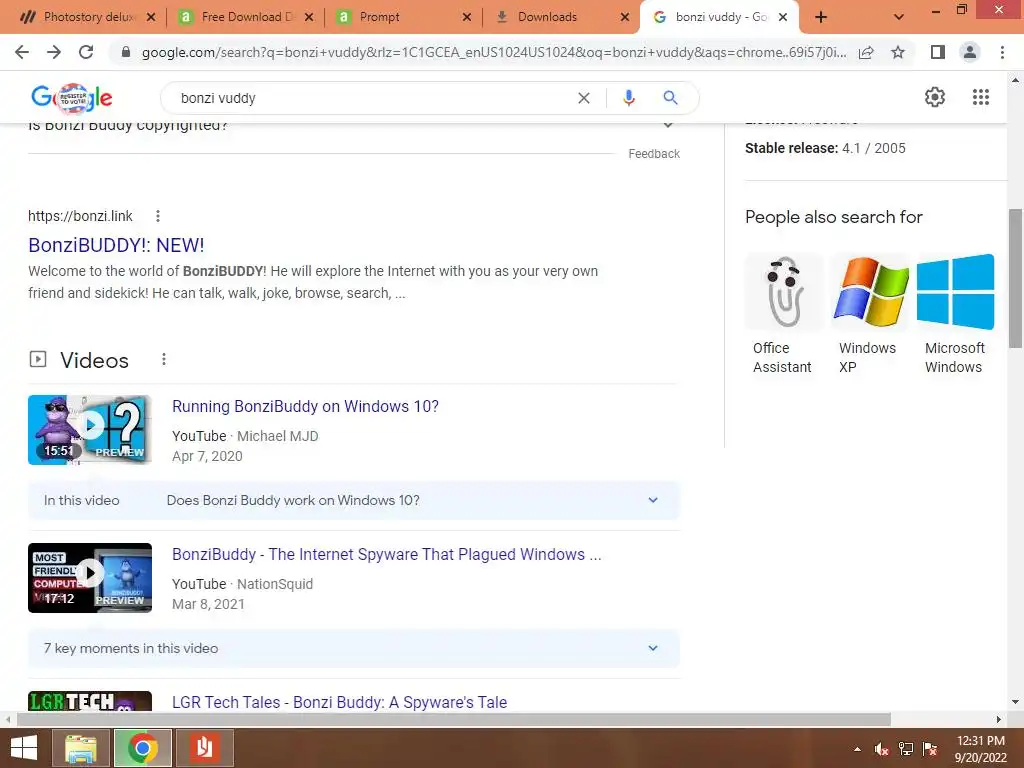1024x768 pixels.
Task: Reload the current Google page
Action: coord(86,52)
